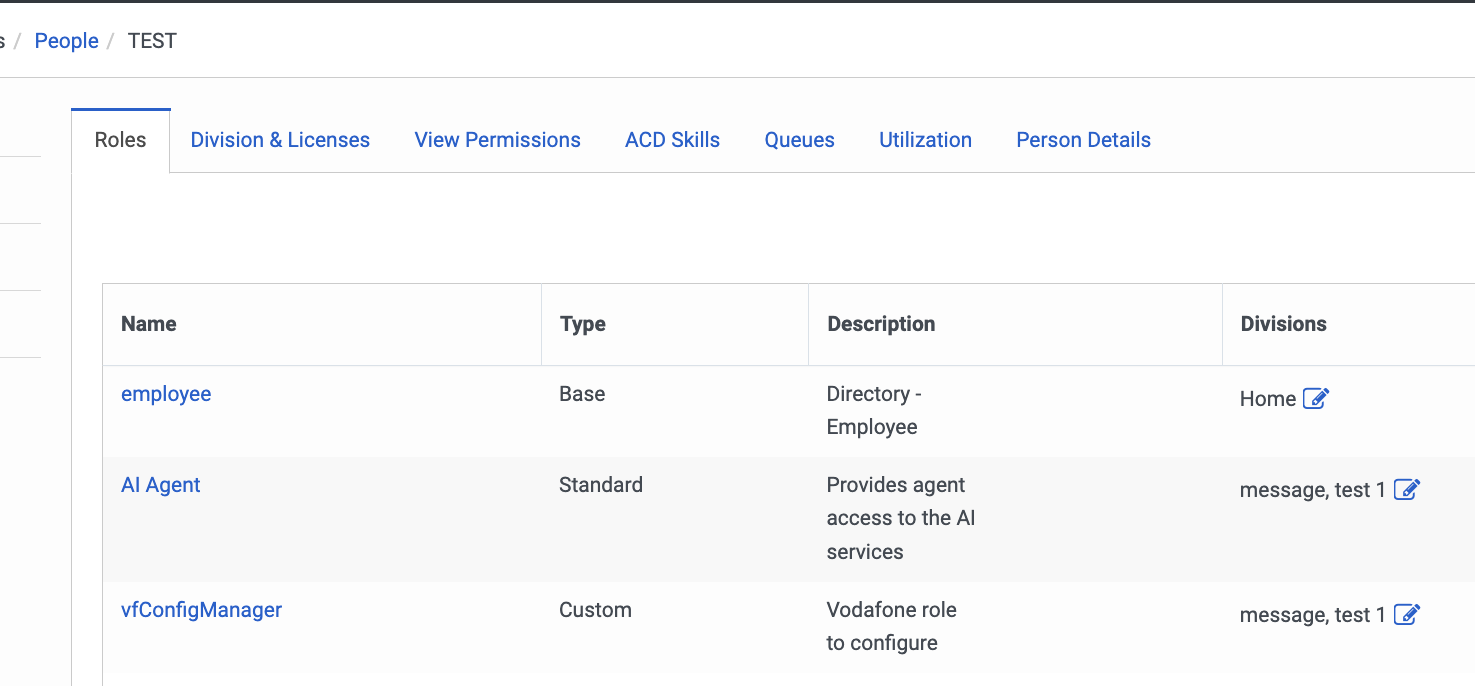Viewport: 1475px width, 686px height.
Task: Click the TEST breadcrumb text
Action: [152, 41]
